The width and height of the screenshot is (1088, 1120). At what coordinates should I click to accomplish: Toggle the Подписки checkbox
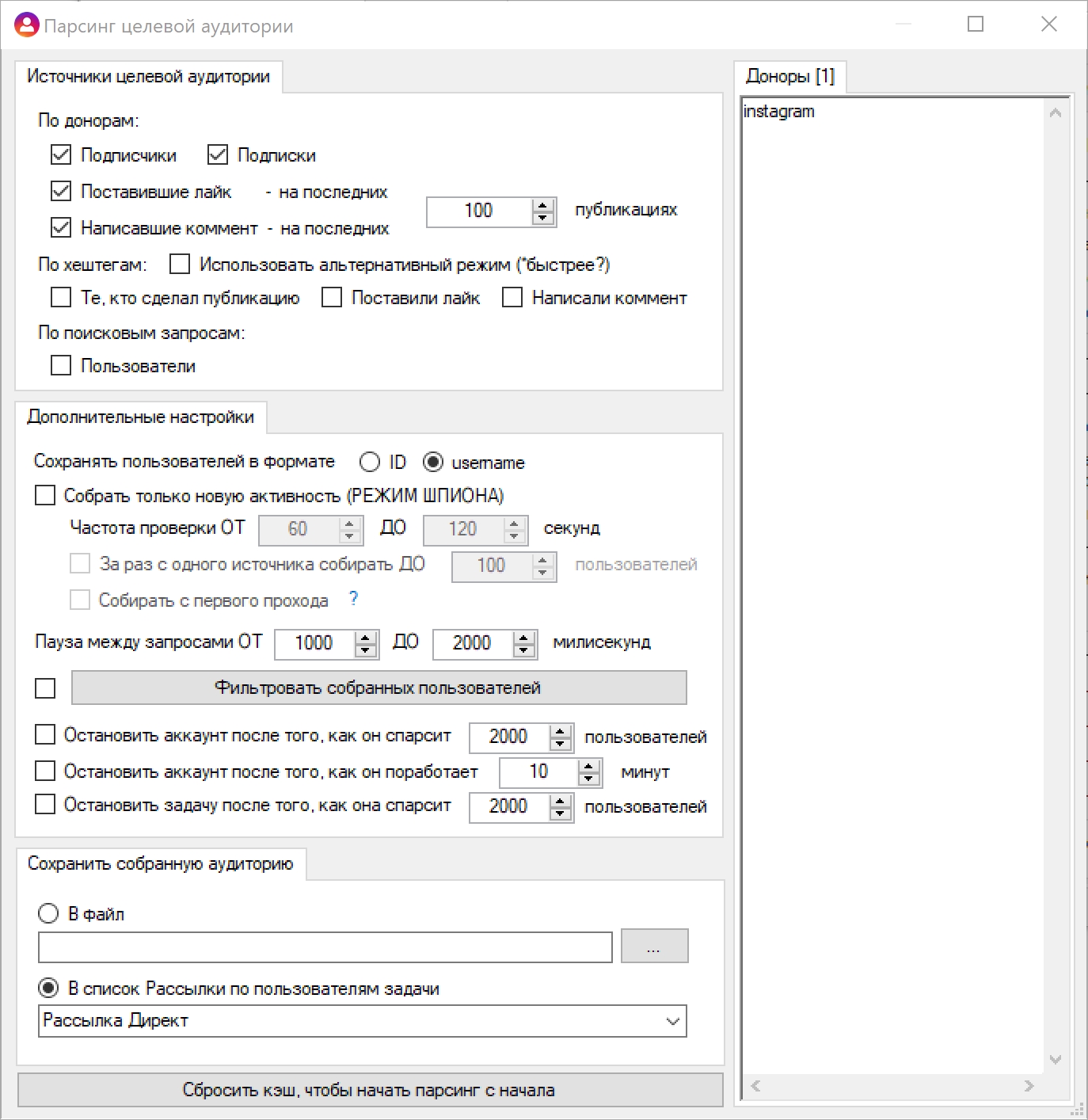tap(218, 154)
